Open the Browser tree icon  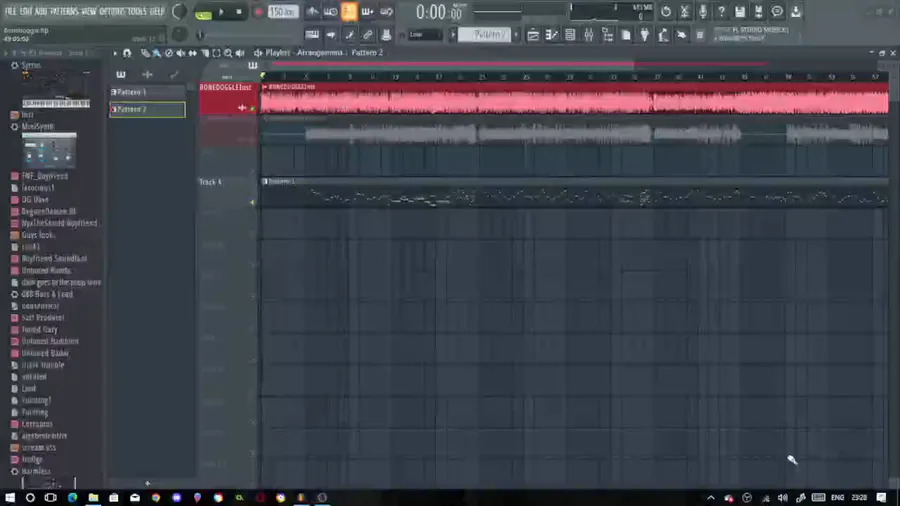[x=607, y=35]
